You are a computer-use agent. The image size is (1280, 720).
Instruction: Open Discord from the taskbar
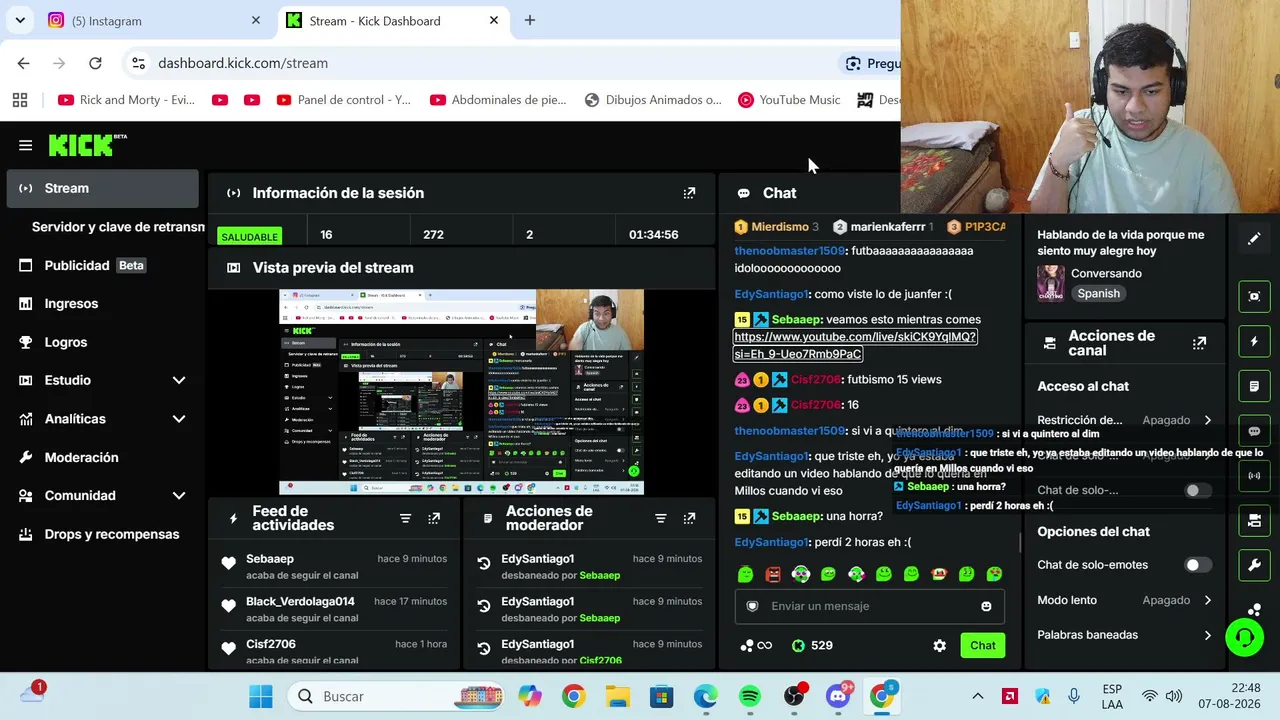(838, 696)
